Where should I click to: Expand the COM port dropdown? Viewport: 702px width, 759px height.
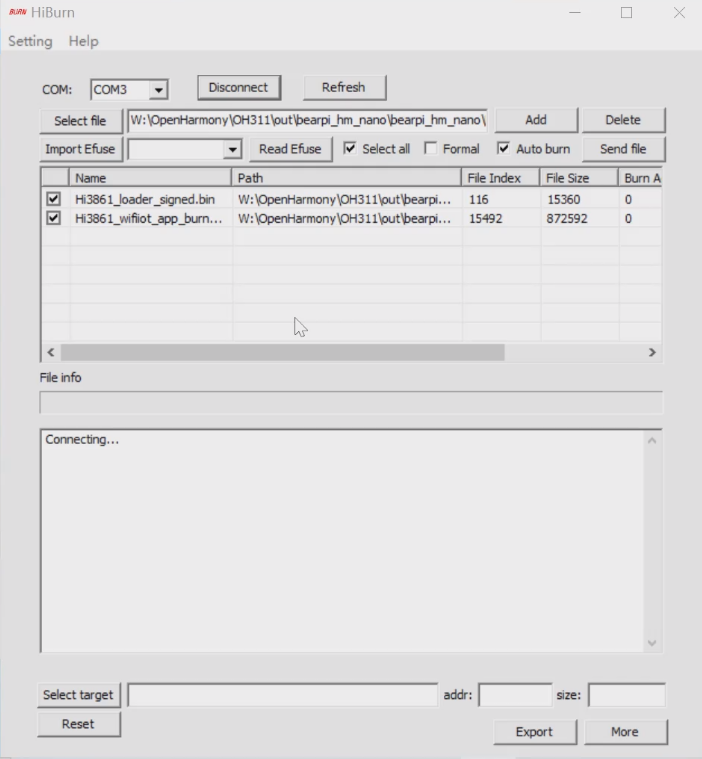tap(158, 90)
